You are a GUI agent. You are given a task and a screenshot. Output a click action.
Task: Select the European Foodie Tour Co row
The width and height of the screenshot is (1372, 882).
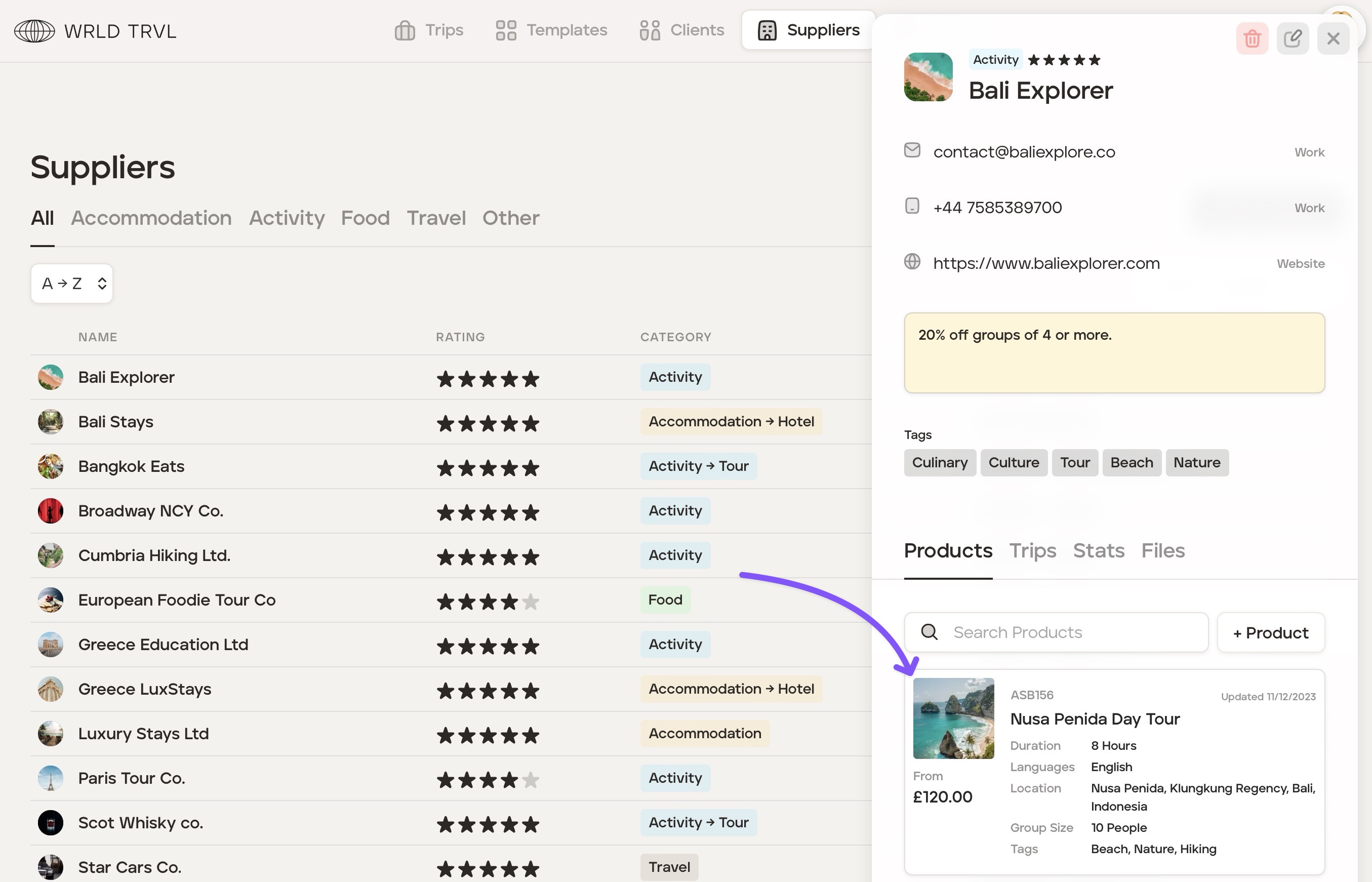click(177, 600)
